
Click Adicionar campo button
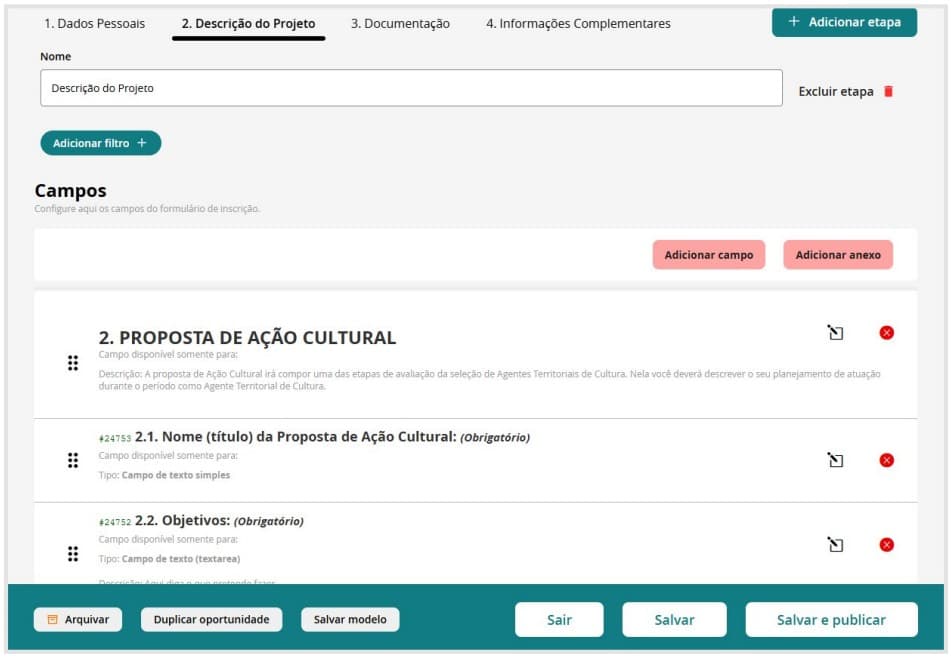708,255
